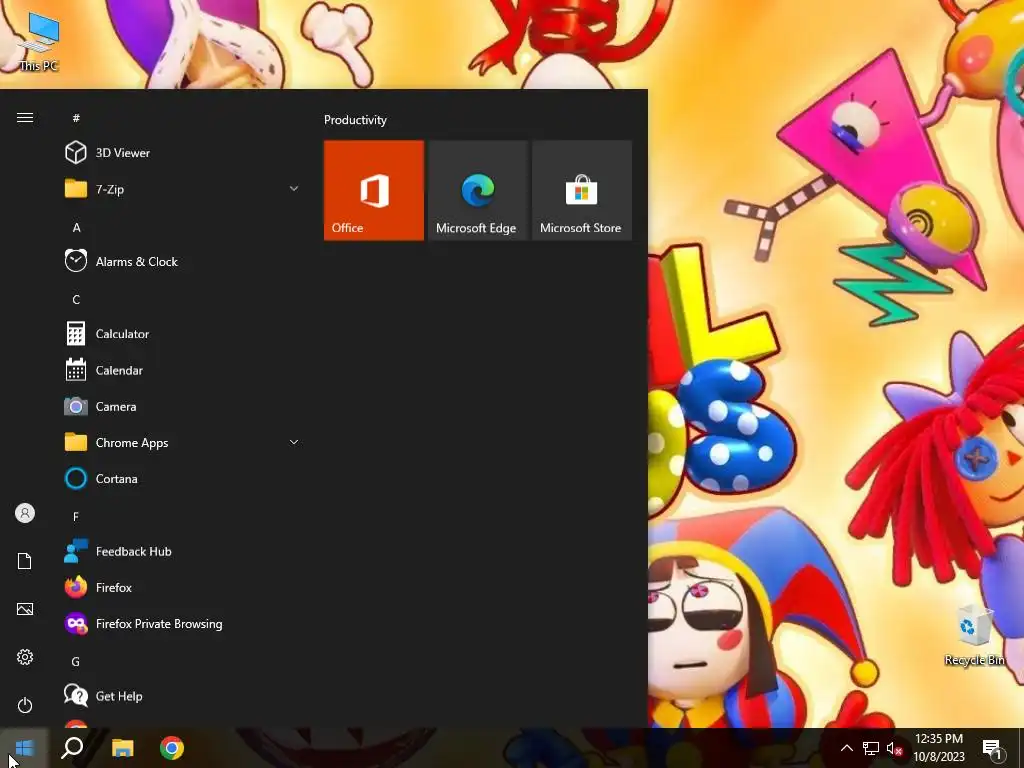
Task: Open the Action Center notifications icon
Action: click(991, 748)
